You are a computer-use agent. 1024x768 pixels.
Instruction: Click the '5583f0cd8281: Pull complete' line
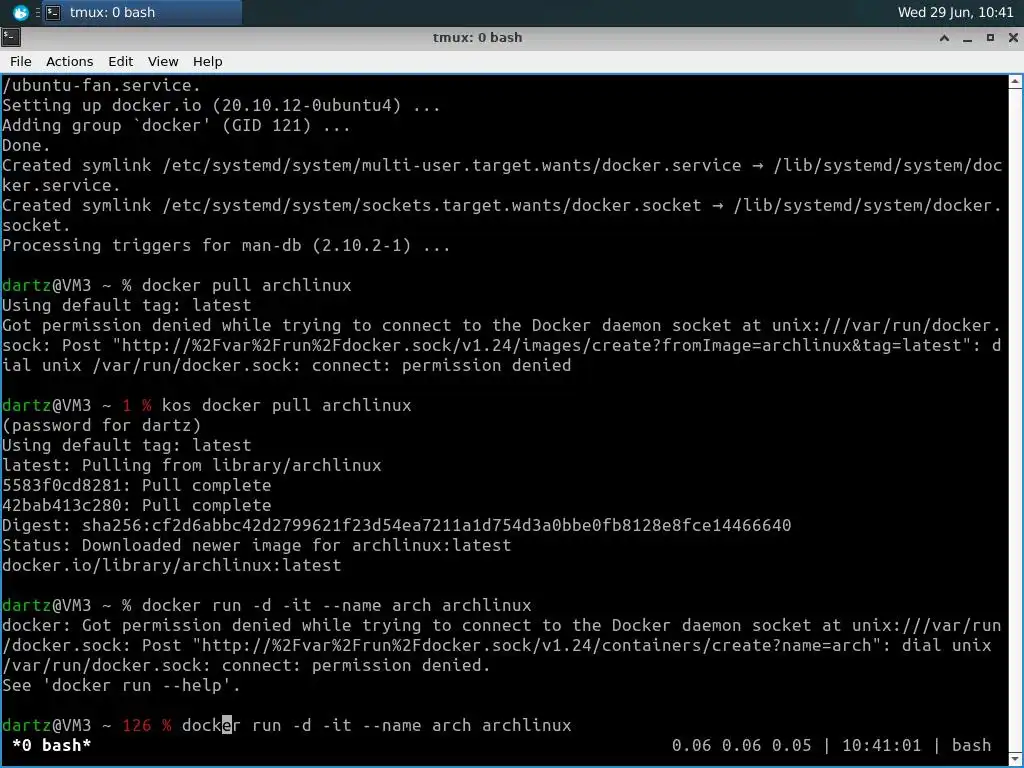pos(136,485)
